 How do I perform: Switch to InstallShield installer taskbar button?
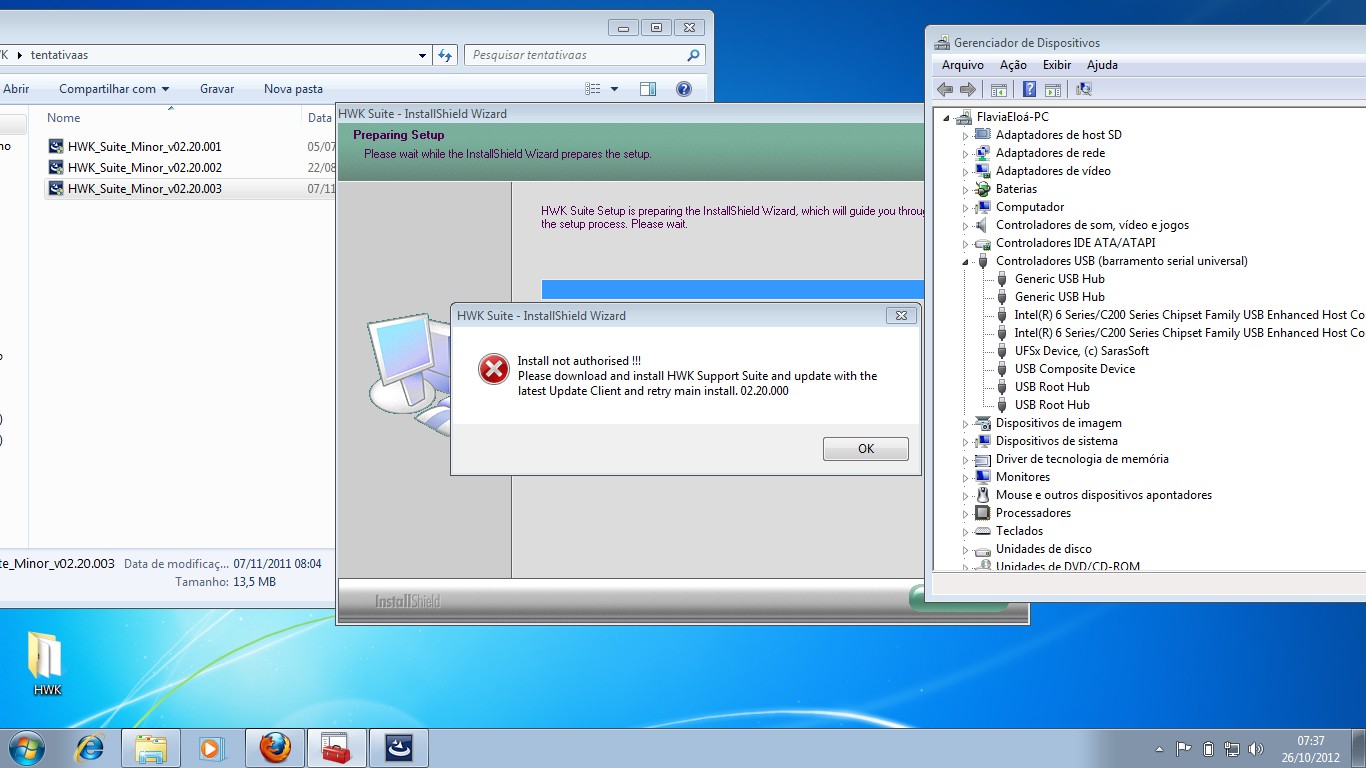(x=399, y=748)
